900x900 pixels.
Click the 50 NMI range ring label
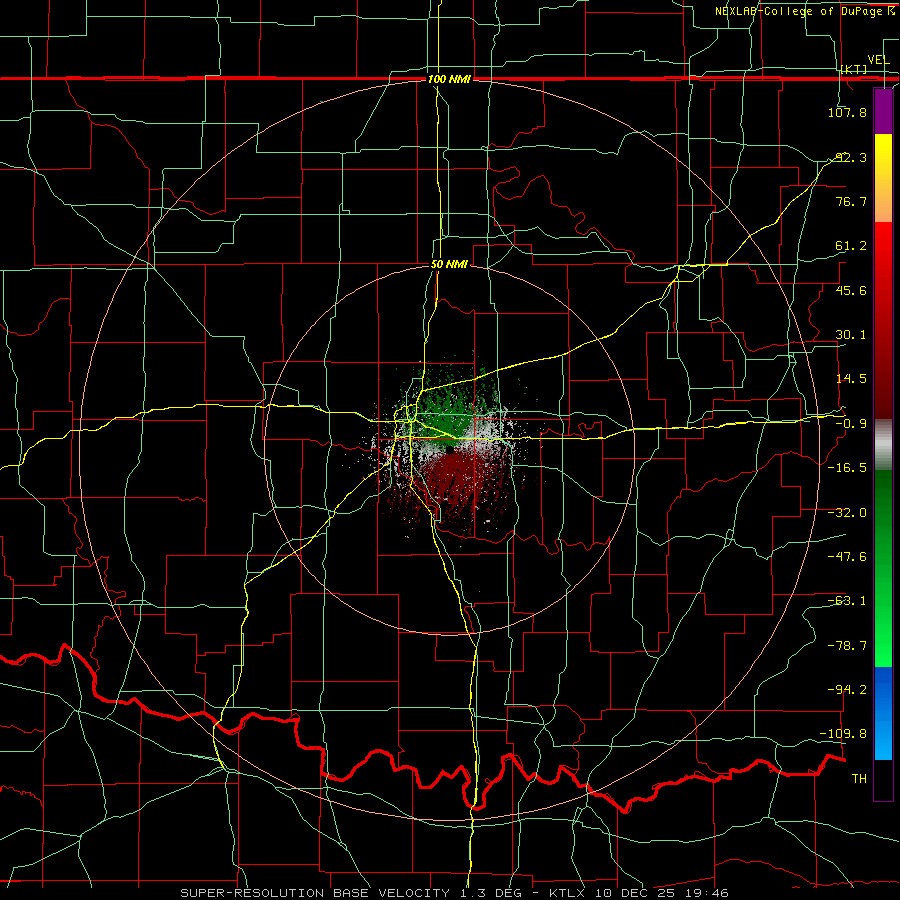(x=449, y=264)
